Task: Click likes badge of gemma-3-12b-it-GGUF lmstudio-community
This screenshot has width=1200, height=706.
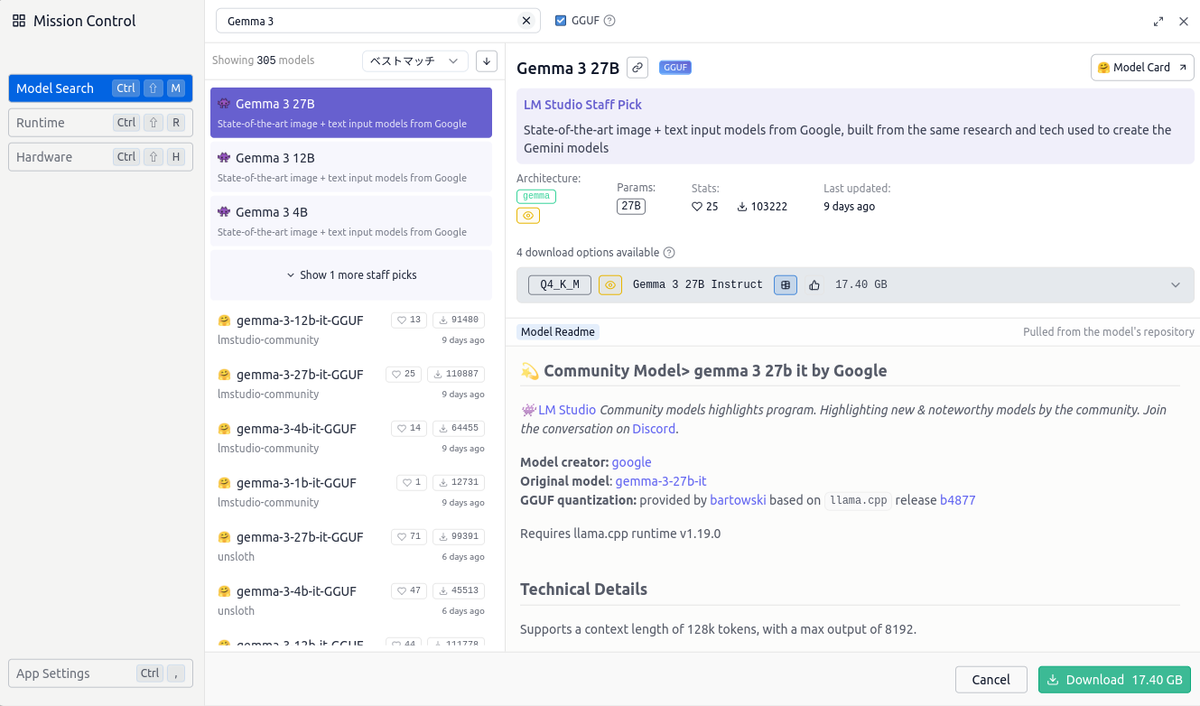Action: tap(407, 320)
